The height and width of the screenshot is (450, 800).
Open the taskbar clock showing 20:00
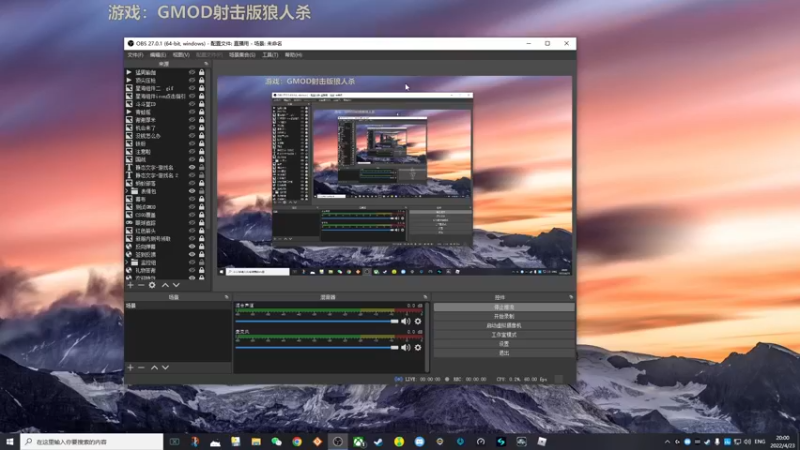(783, 441)
